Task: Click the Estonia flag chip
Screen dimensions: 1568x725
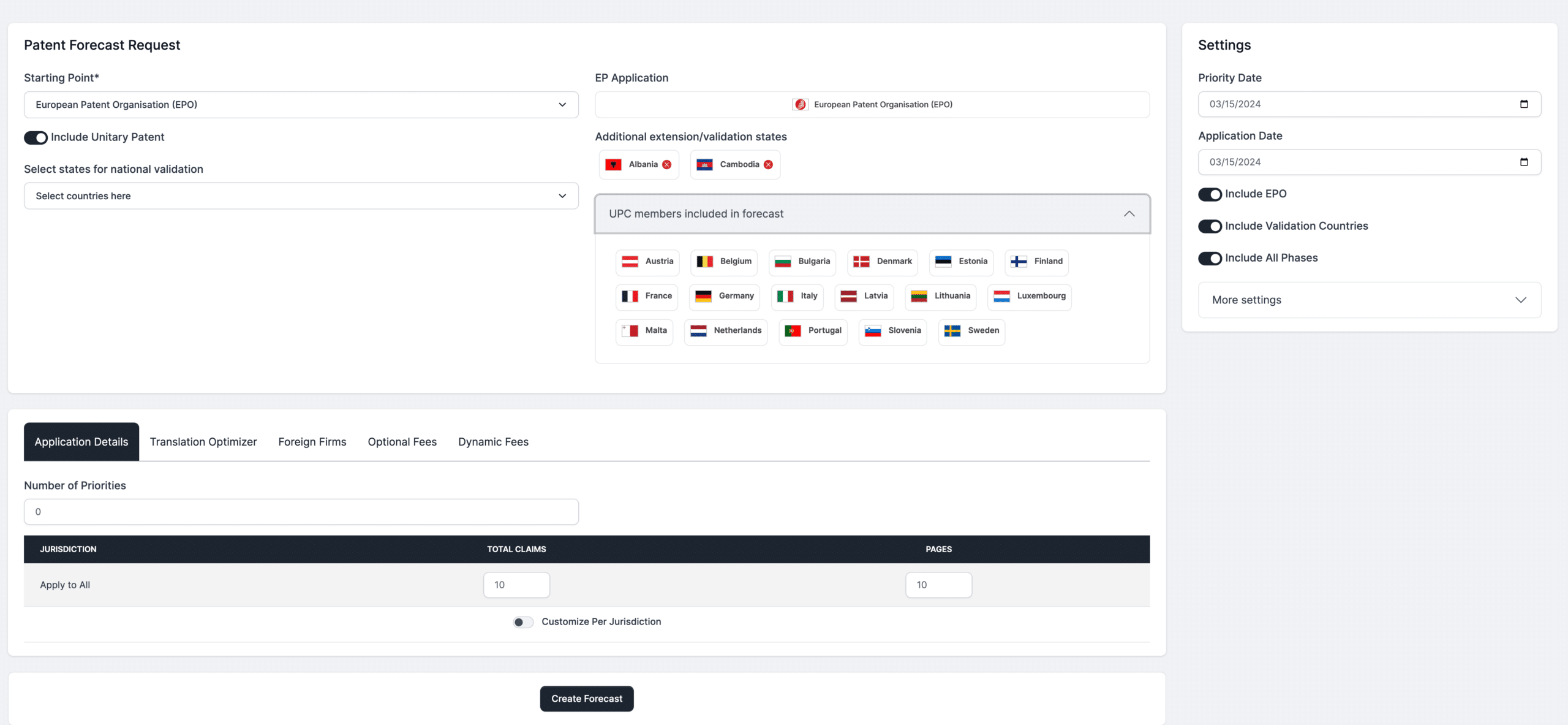Action: click(961, 262)
